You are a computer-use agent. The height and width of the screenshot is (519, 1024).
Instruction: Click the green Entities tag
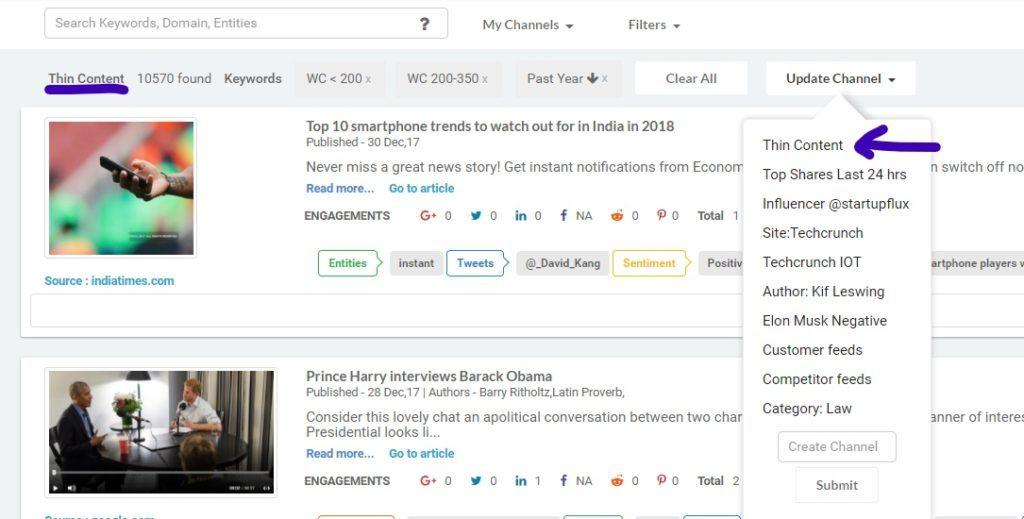349,263
